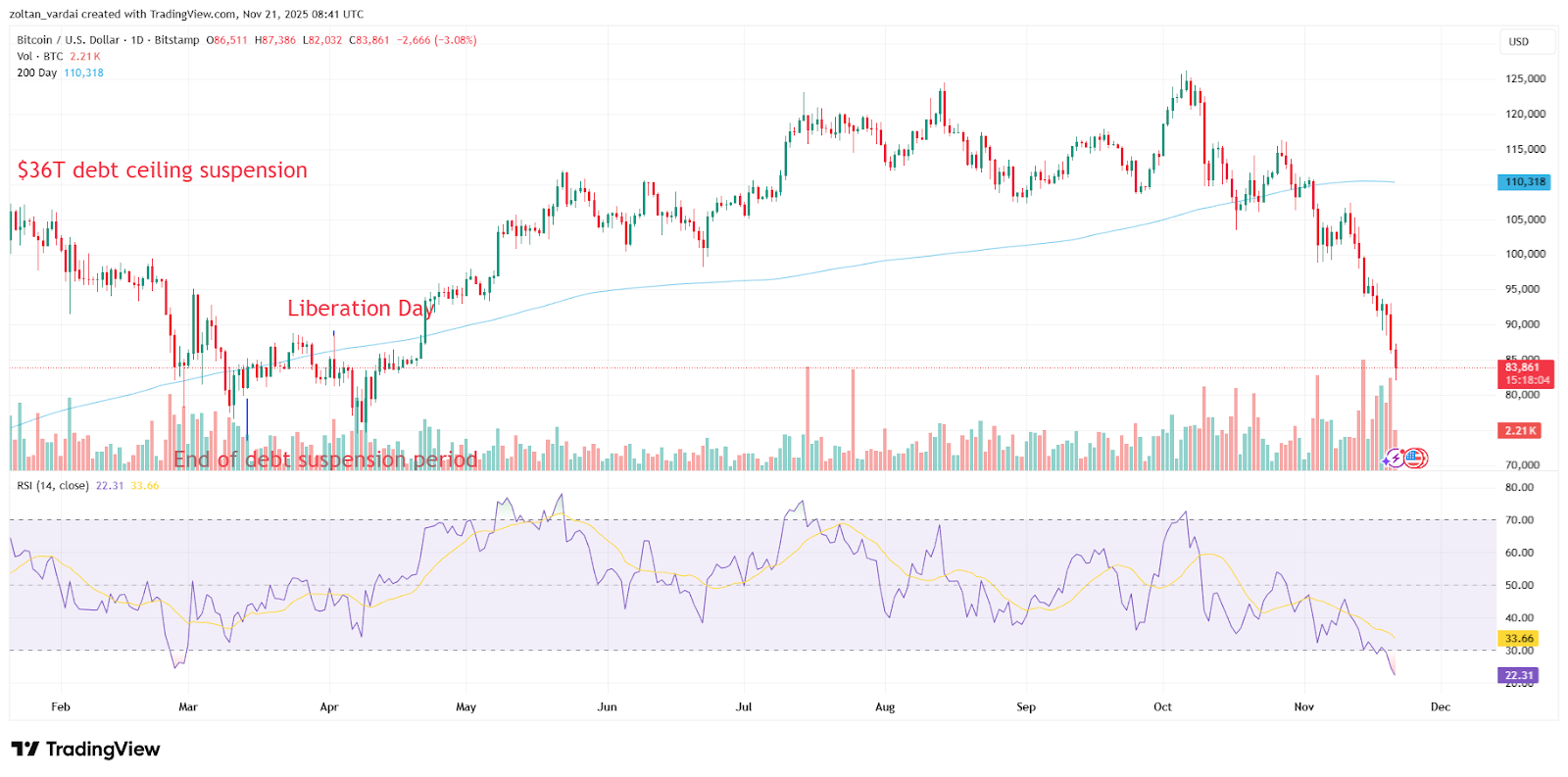1568x777 pixels.
Task: Click the 125,000 level on price scale
Action: 1525,79
